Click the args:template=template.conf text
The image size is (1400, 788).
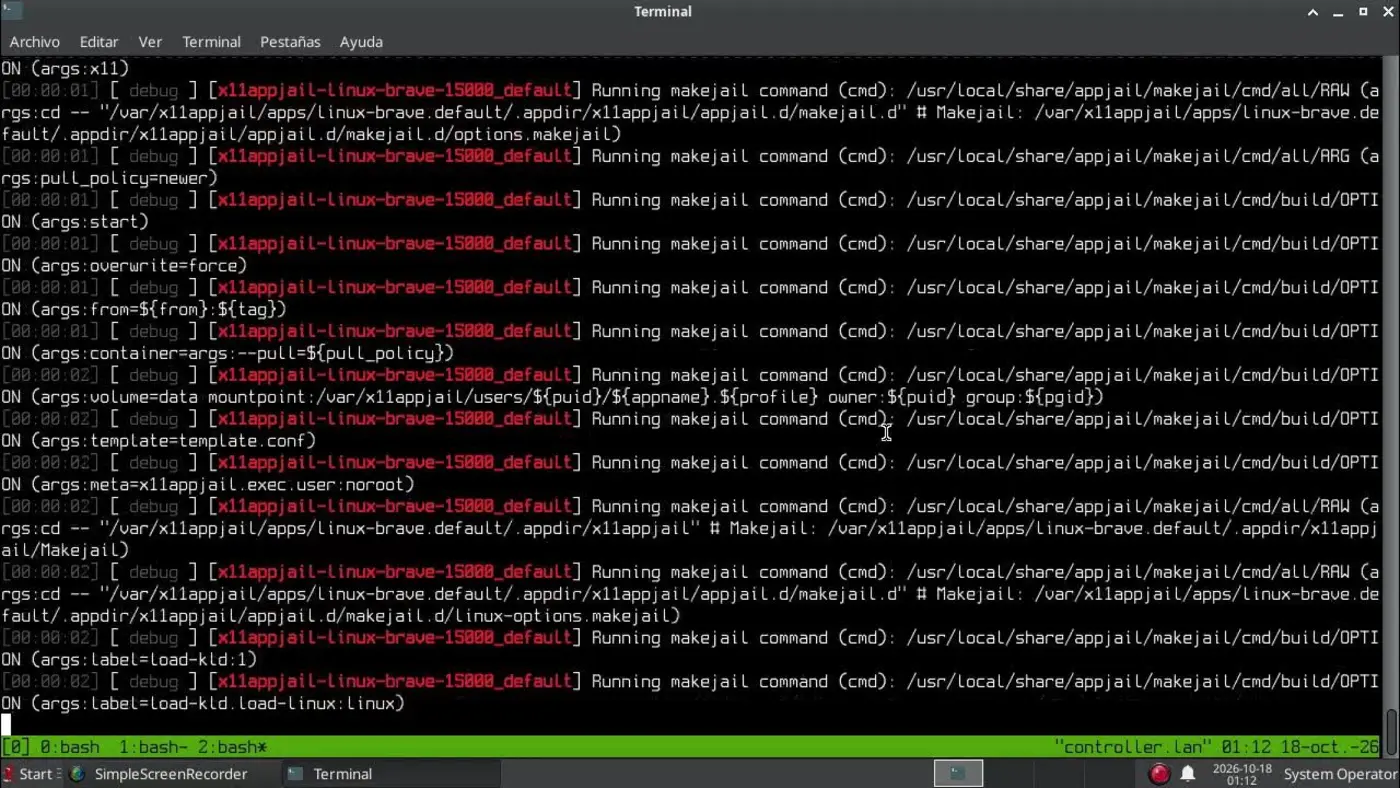click(173, 441)
